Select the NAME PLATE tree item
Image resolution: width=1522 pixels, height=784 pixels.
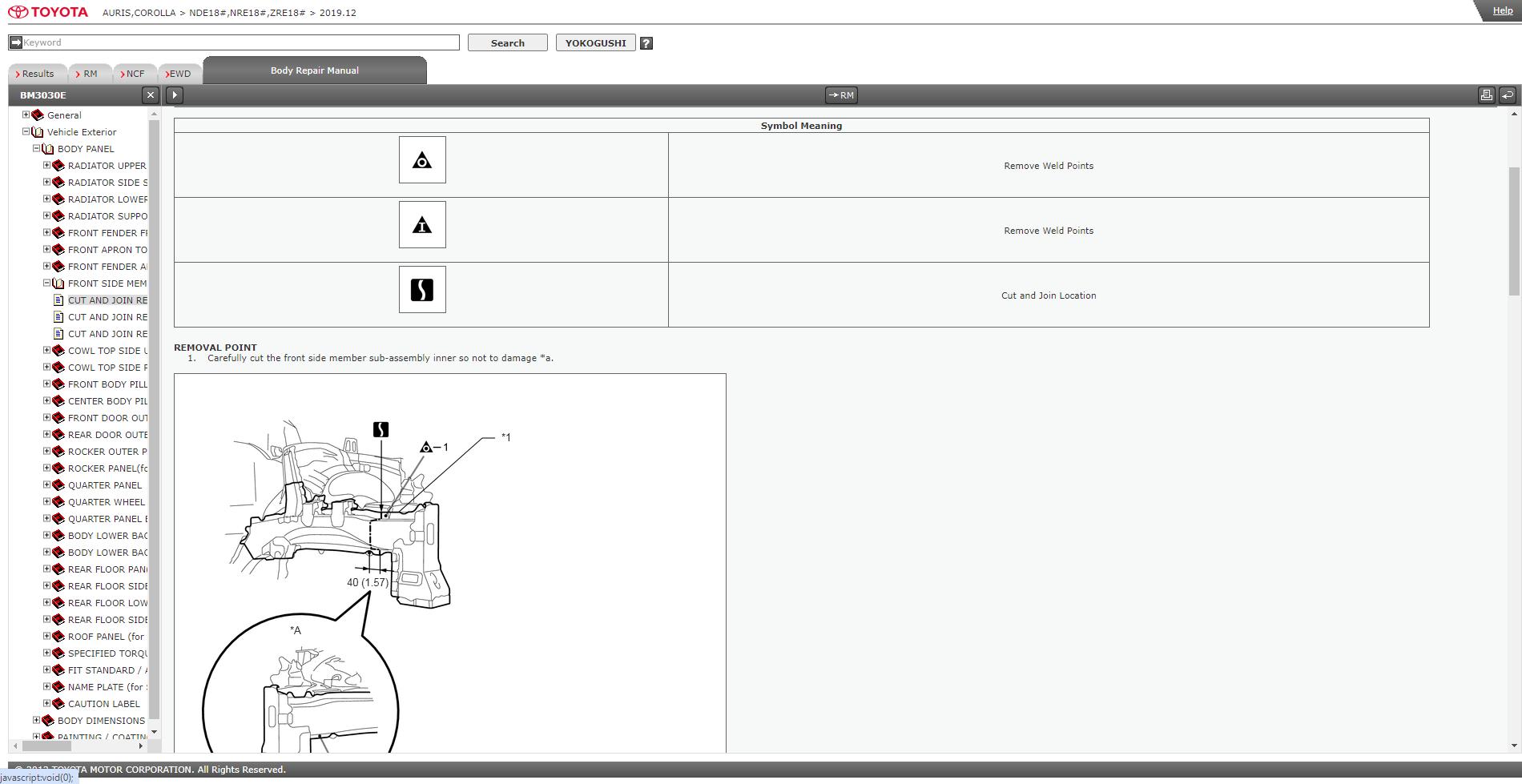(x=106, y=687)
